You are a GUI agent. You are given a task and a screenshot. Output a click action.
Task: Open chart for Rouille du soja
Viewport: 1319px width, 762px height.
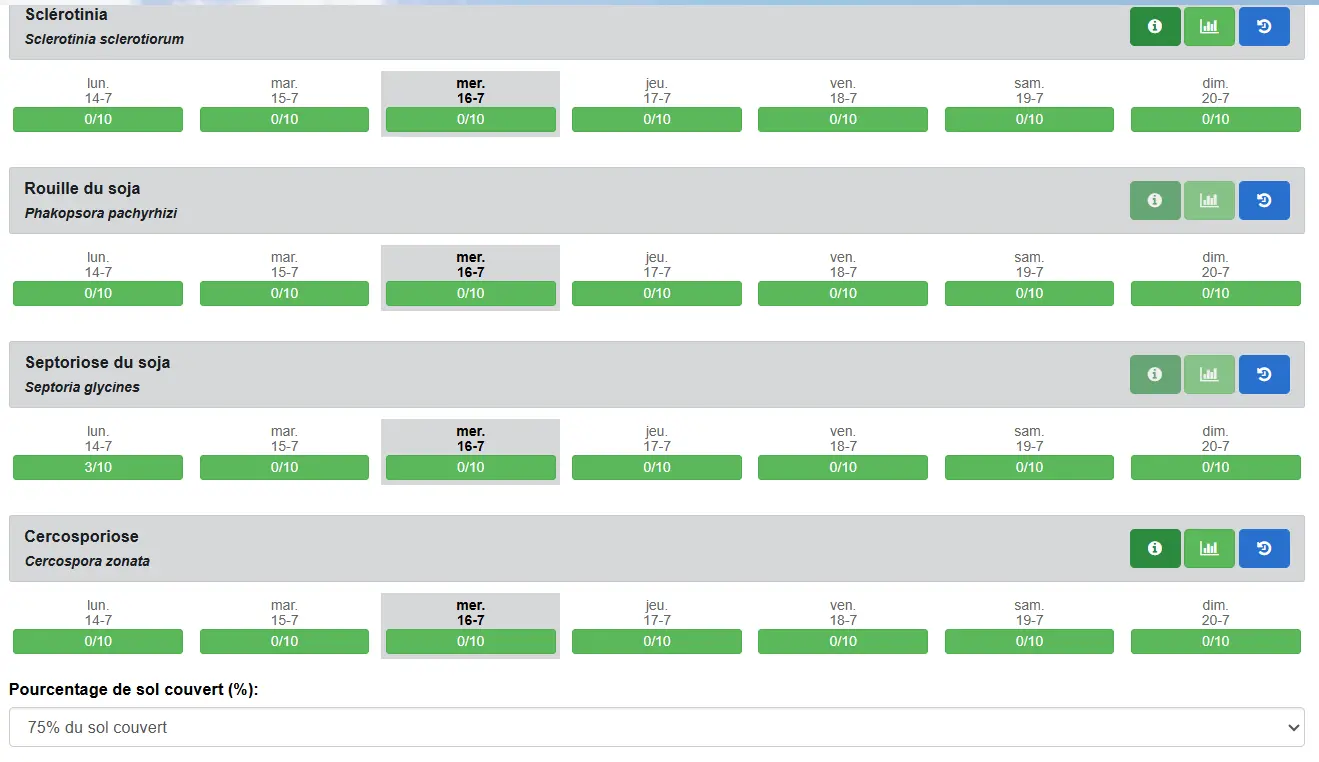coord(1209,201)
